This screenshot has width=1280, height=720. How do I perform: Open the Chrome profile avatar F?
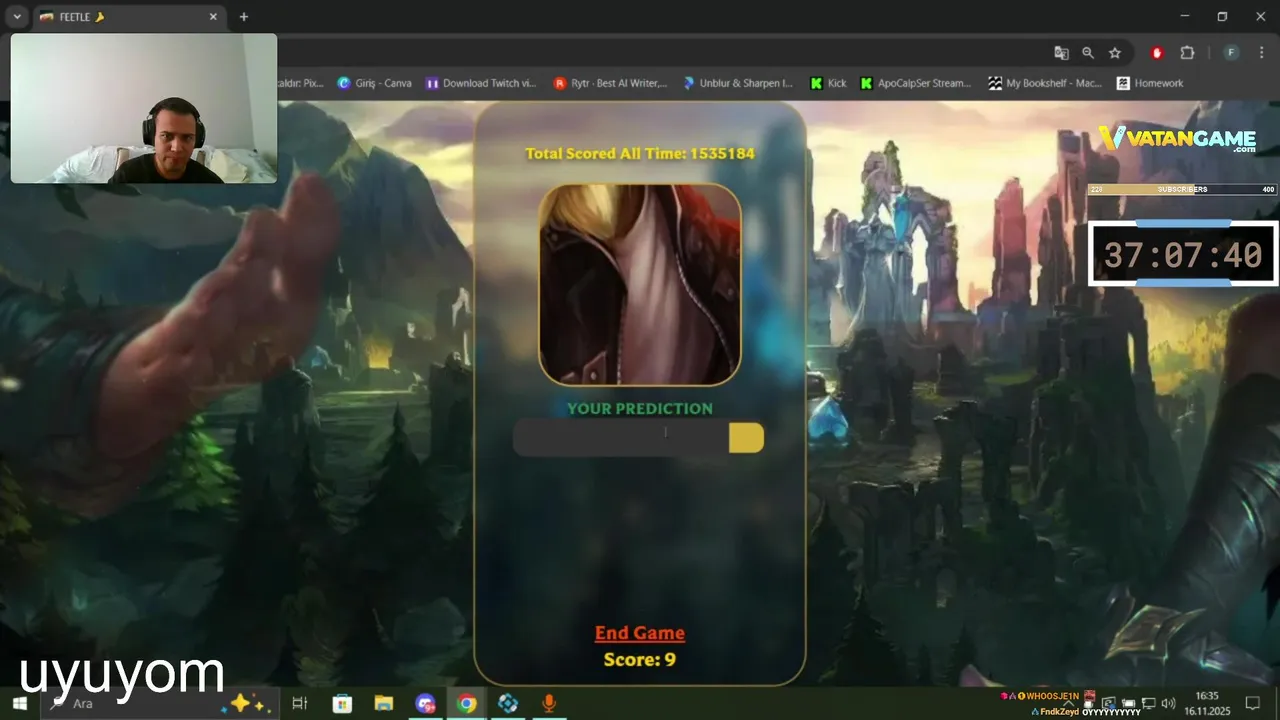pos(1231,53)
